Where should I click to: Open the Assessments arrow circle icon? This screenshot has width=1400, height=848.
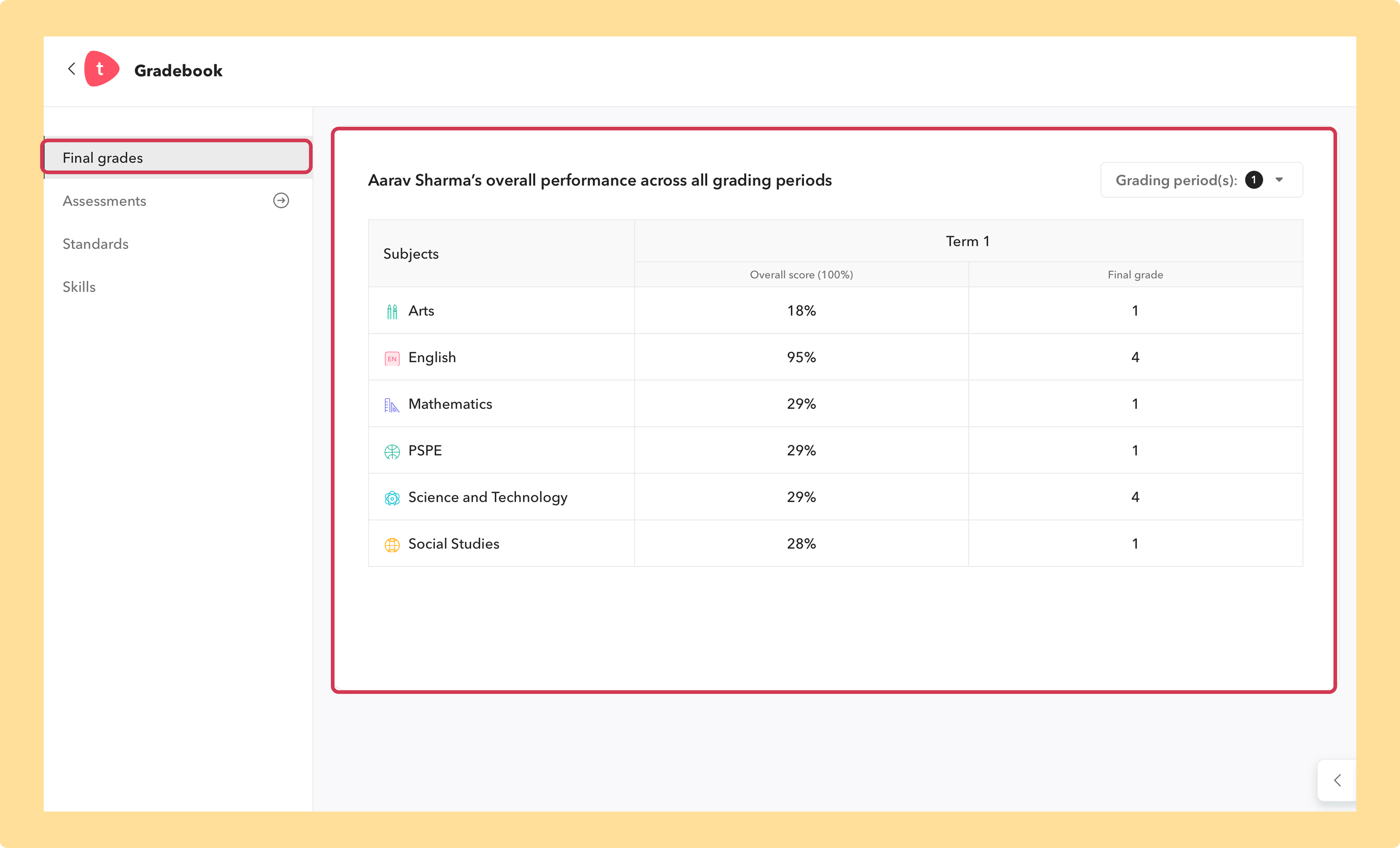coord(281,201)
